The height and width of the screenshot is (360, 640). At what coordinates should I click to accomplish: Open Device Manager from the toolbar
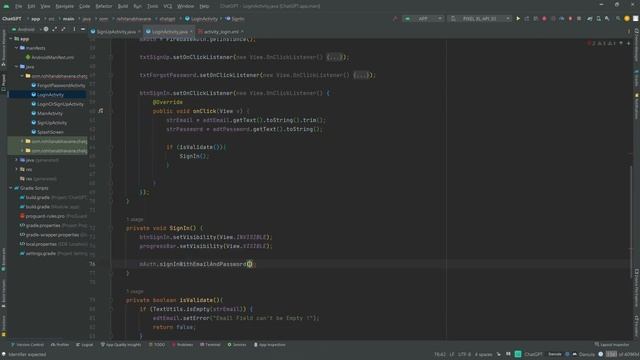(599, 19)
